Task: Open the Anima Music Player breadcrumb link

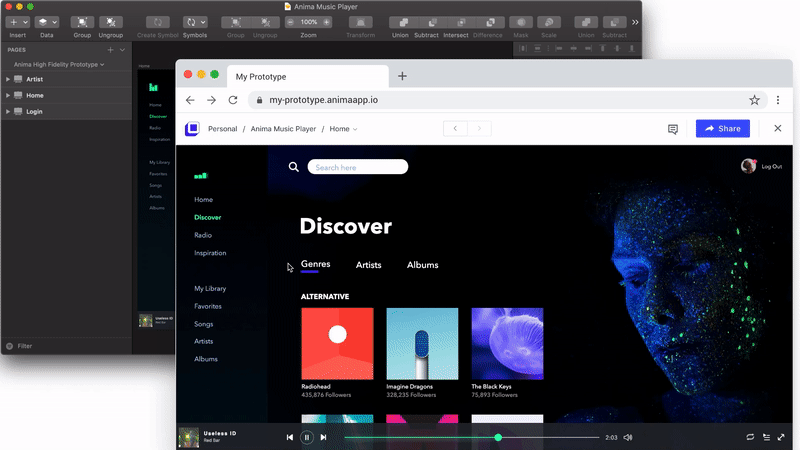Action: pos(283,129)
